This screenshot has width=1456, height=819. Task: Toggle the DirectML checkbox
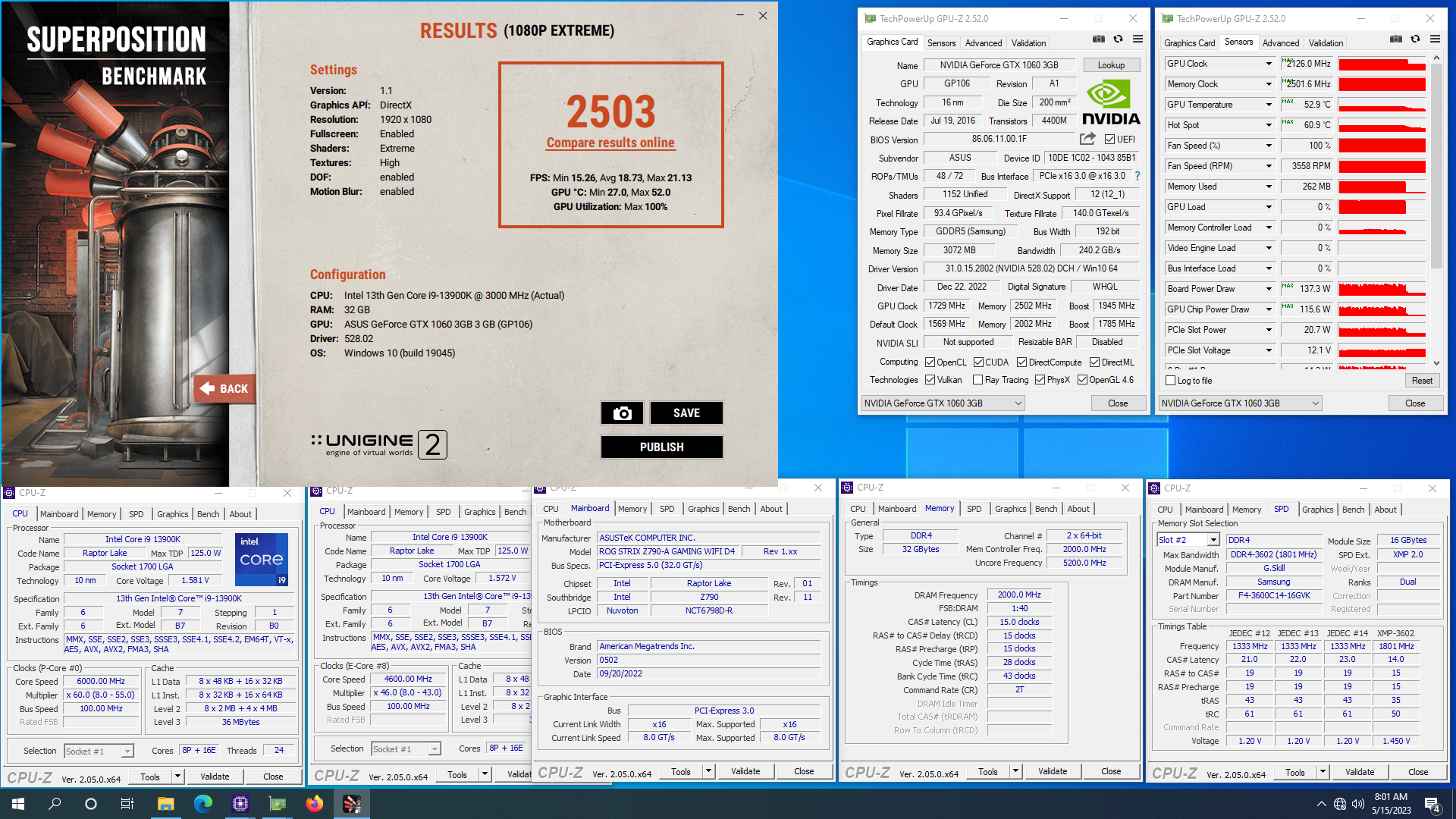pyautogui.click(x=1094, y=362)
